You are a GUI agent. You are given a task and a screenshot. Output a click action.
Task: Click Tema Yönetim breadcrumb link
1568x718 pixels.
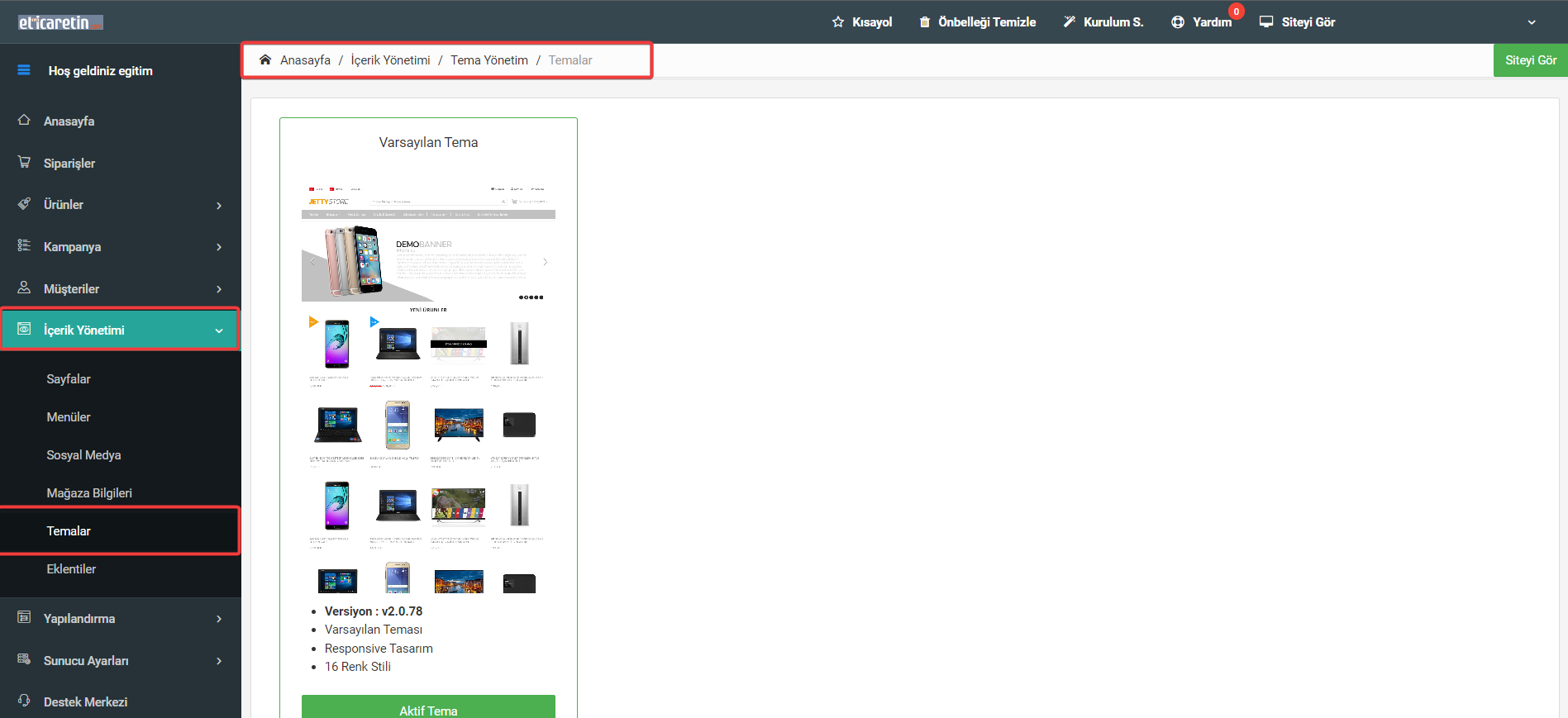tap(489, 60)
